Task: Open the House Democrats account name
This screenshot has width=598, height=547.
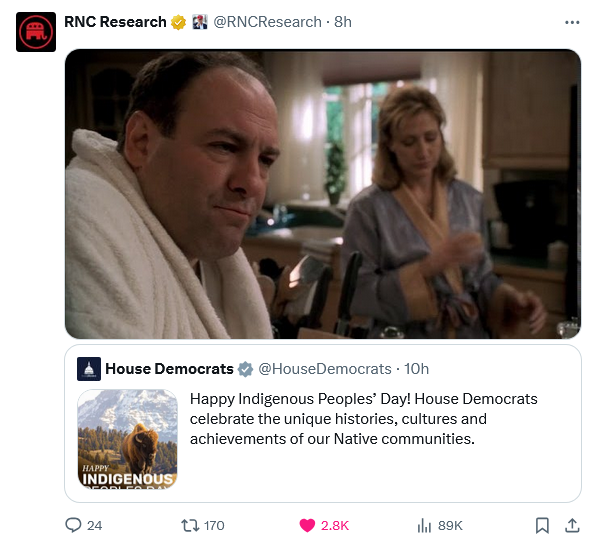Action: 169,369
